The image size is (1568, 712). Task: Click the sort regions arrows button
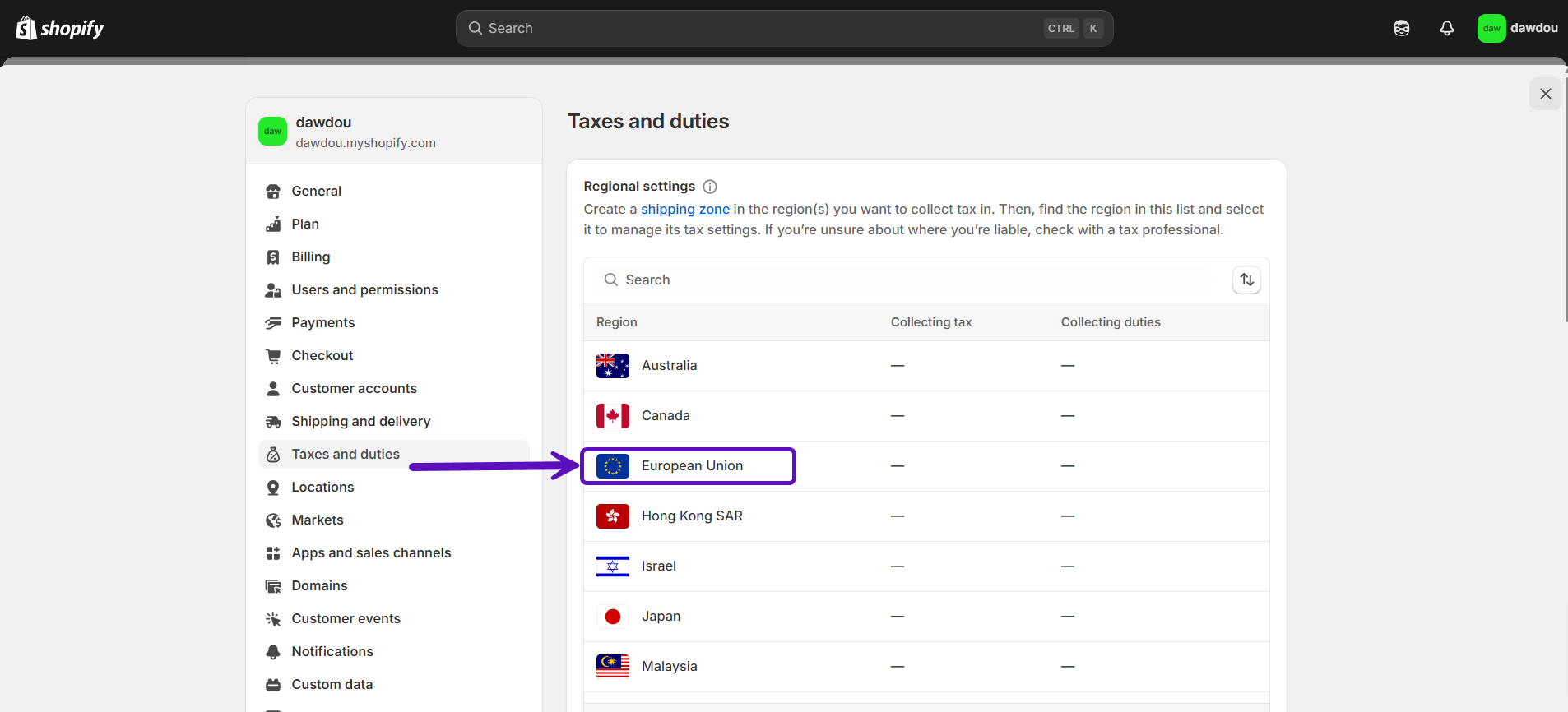point(1246,280)
